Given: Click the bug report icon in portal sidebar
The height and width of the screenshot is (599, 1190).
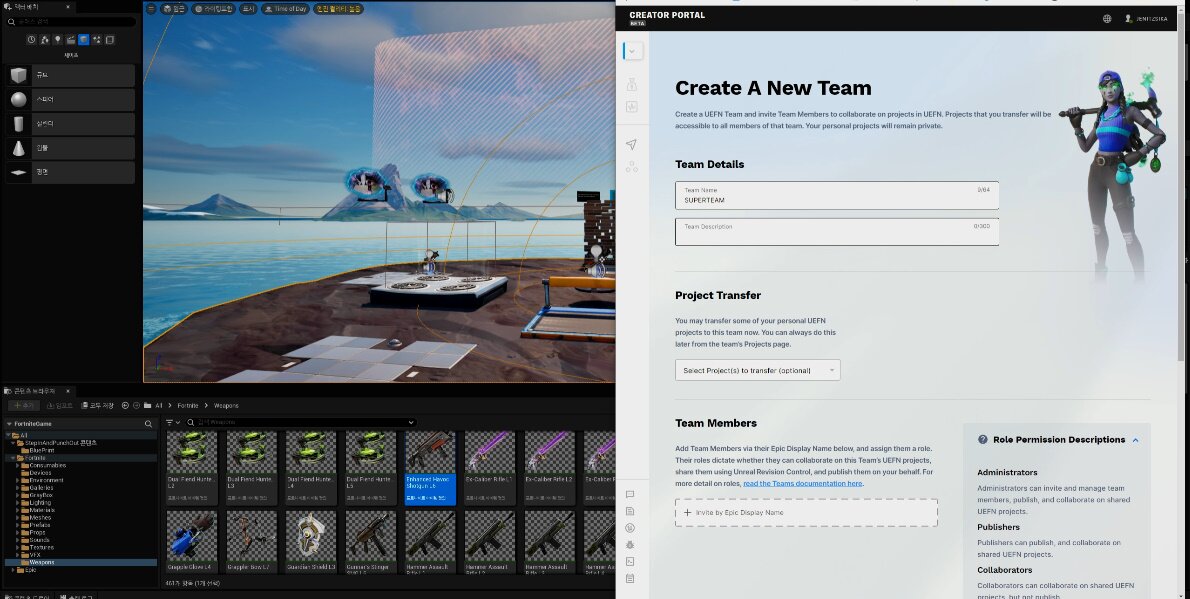Looking at the screenshot, I should pos(630,544).
